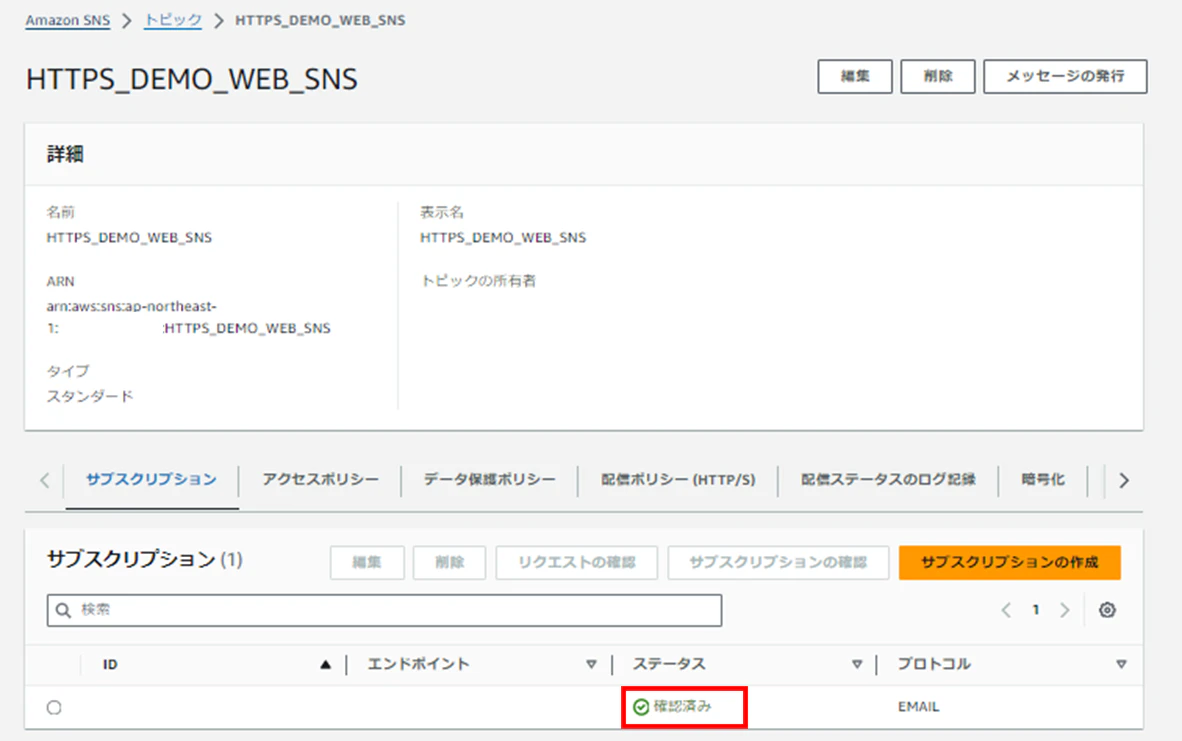The image size is (1182, 741).
Task: Click the 詳細 section heading
Action: pyautogui.click(x=66, y=155)
